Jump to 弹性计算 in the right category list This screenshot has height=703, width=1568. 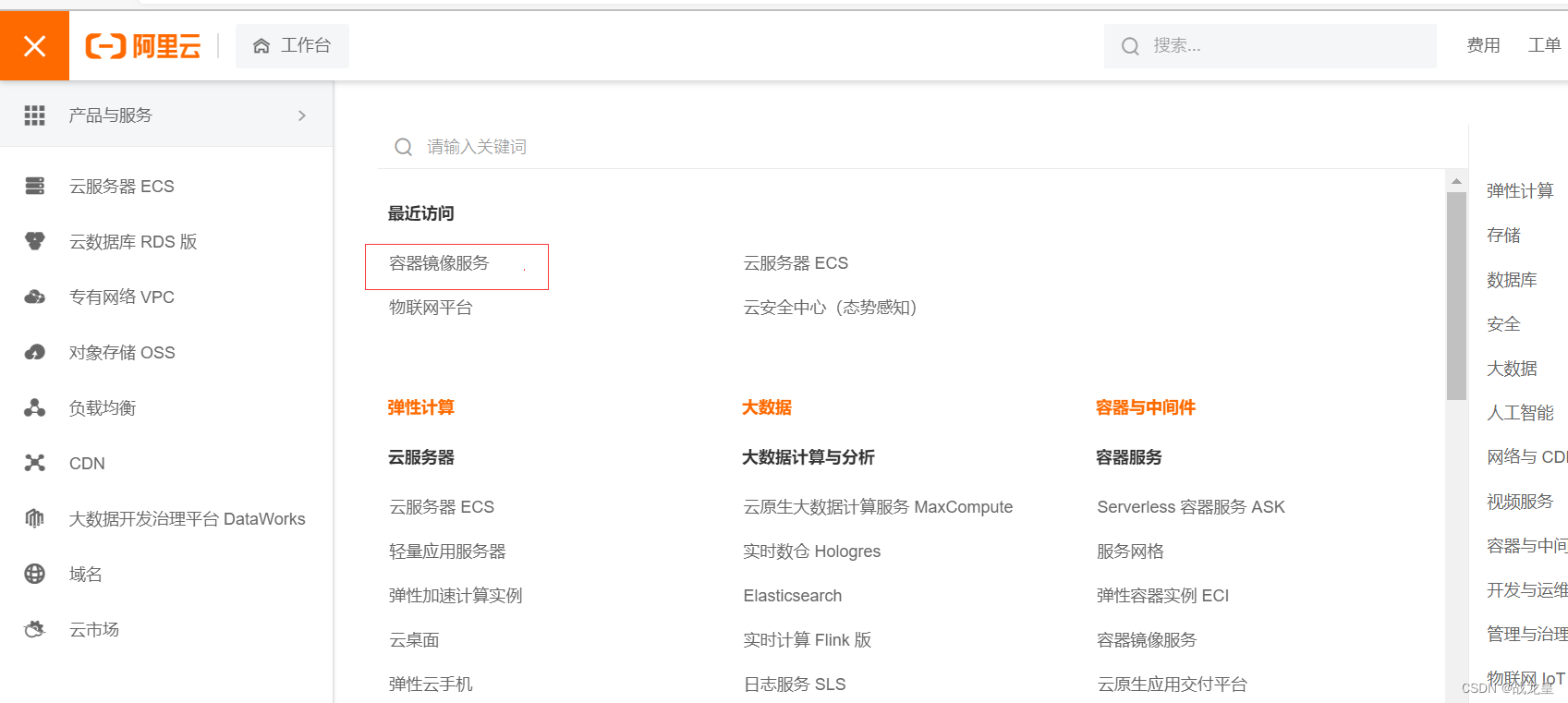pyautogui.click(x=1520, y=191)
